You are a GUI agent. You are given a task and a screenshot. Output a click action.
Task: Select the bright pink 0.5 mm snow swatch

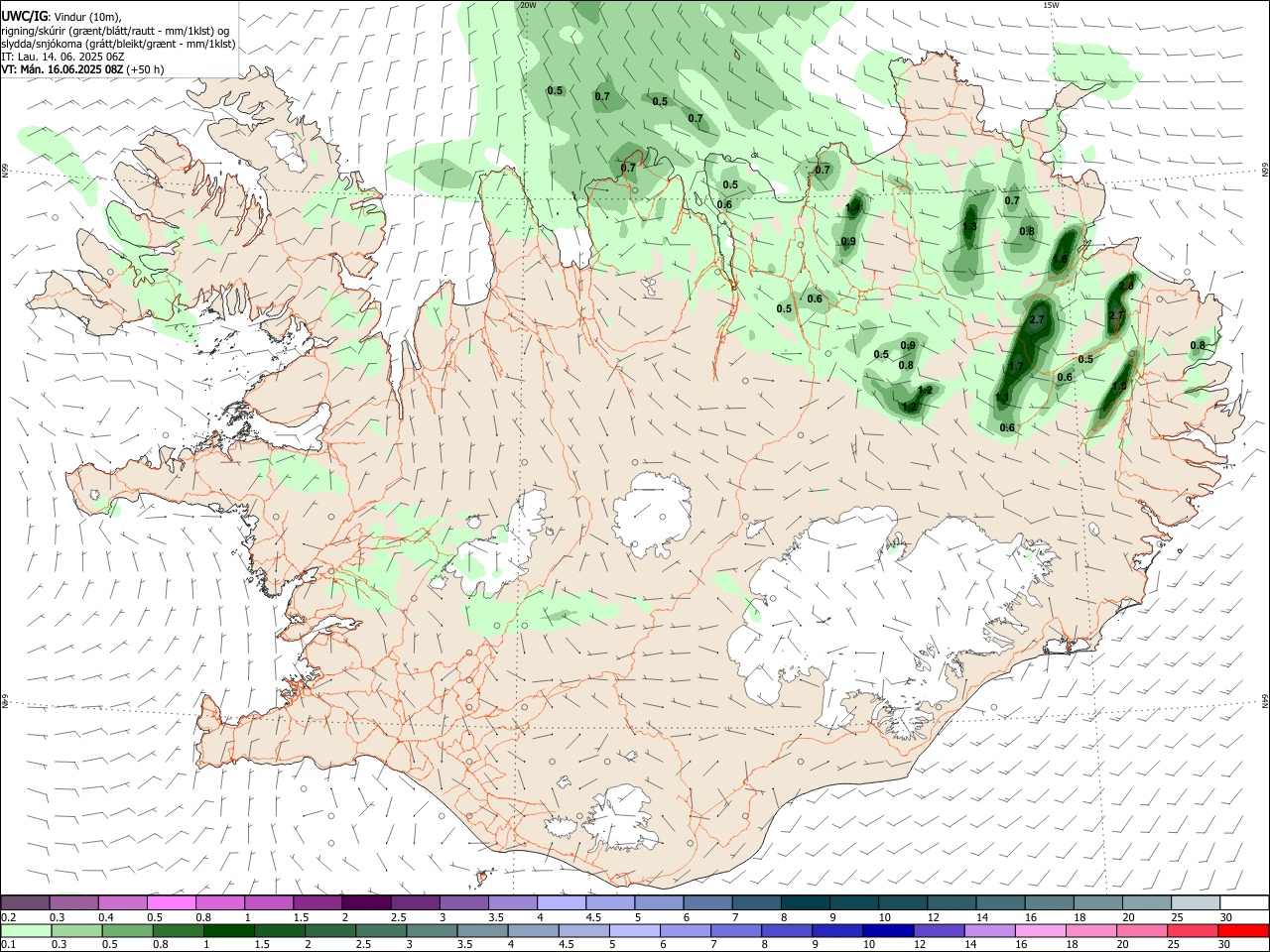click(x=171, y=902)
